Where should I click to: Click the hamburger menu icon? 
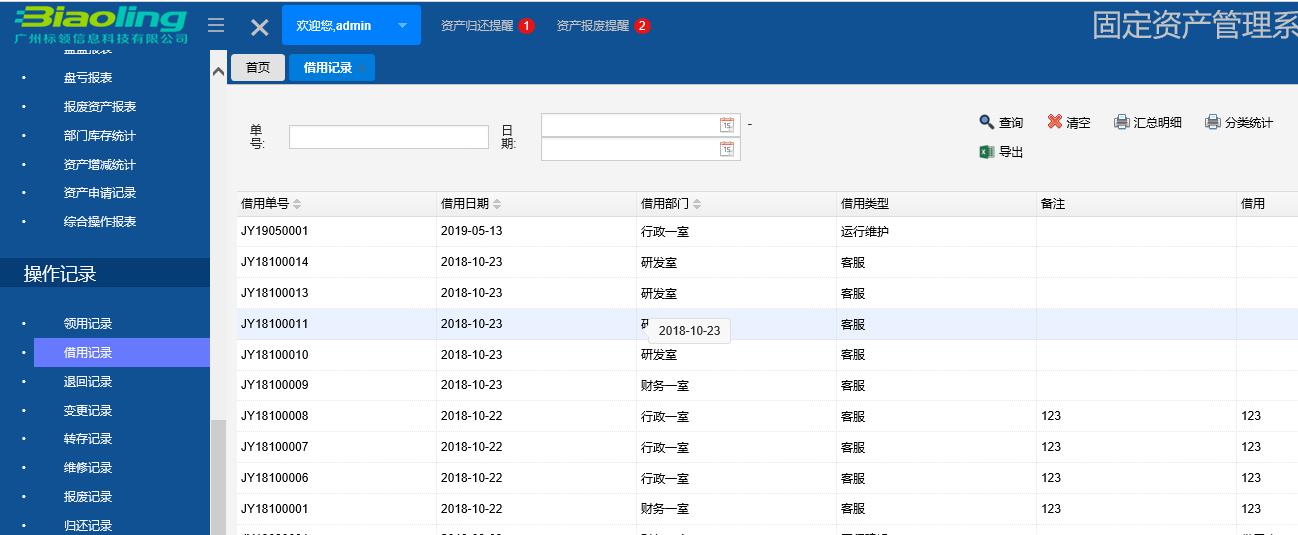(x=216, y=26)
